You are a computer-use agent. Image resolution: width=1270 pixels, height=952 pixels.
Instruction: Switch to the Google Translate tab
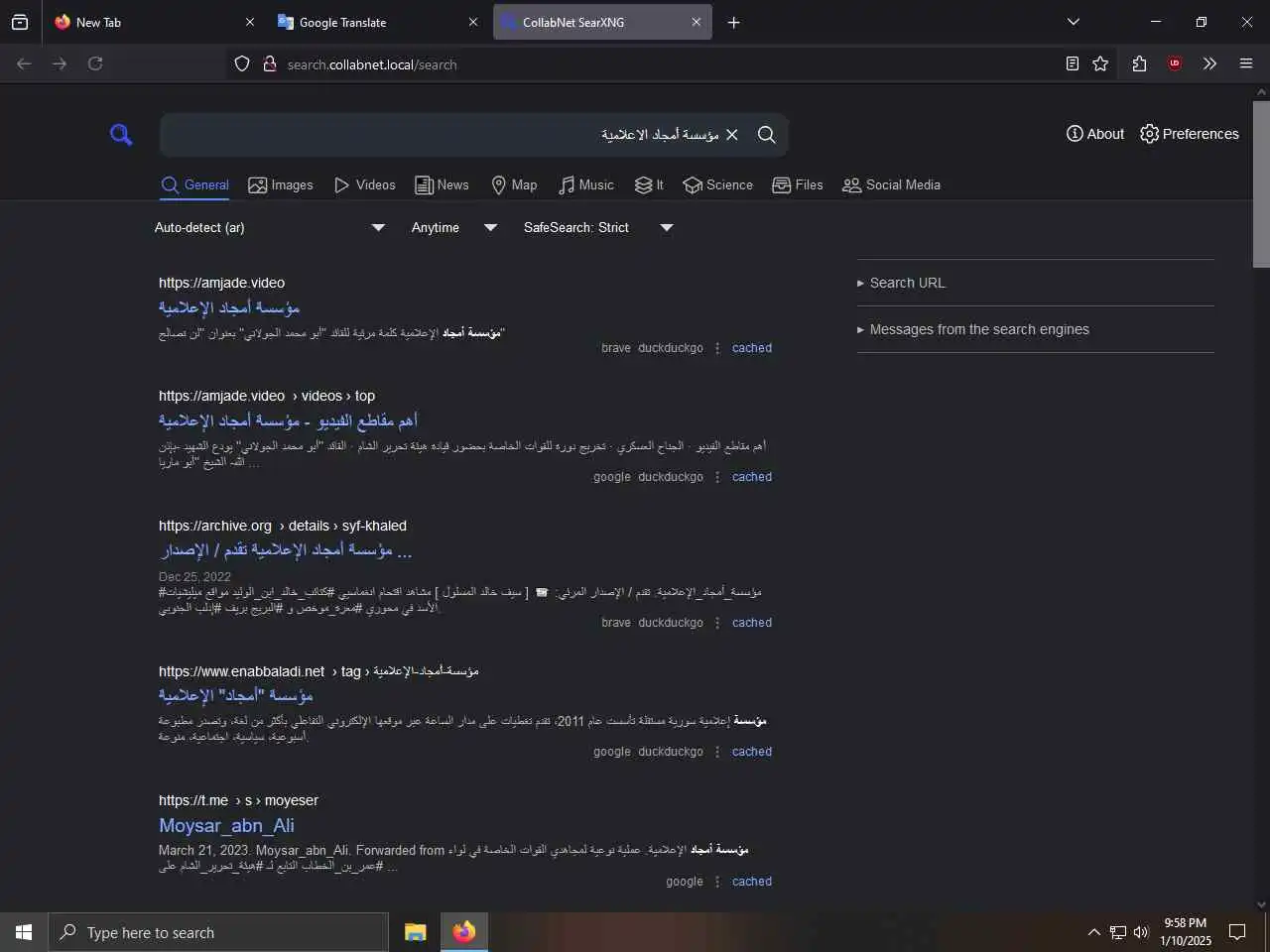[x=378, y=22]
